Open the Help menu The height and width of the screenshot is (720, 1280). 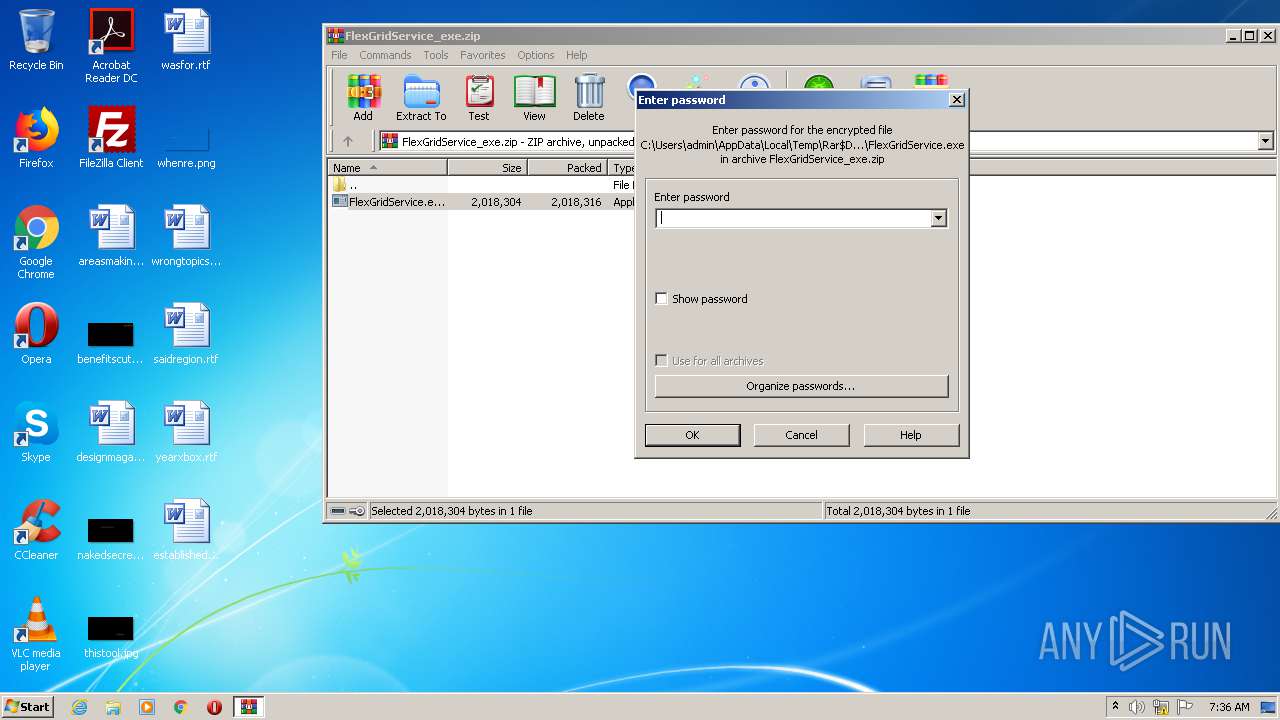577,55
